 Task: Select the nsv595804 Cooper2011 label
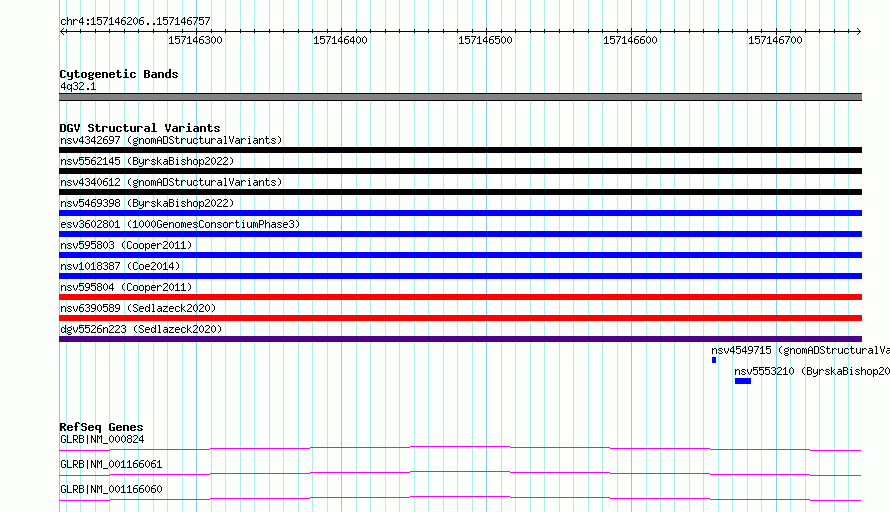pyautogui.click(x=126, y=287)
